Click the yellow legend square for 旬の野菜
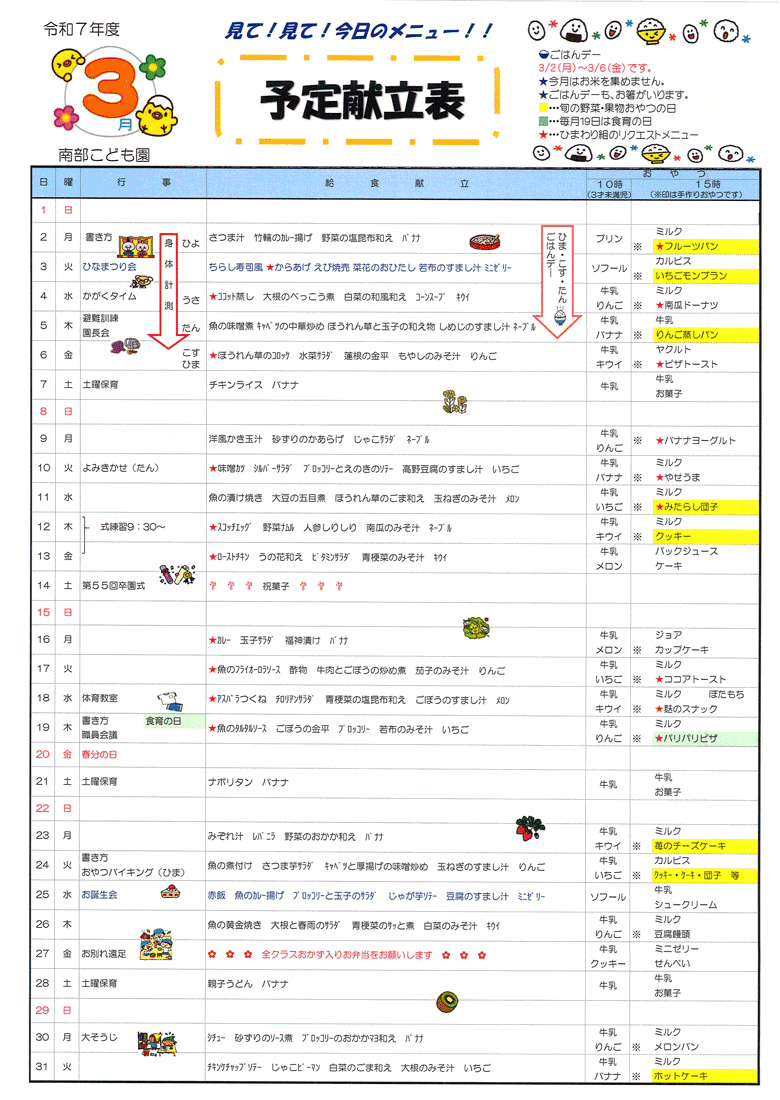 (x=543, y=106)
